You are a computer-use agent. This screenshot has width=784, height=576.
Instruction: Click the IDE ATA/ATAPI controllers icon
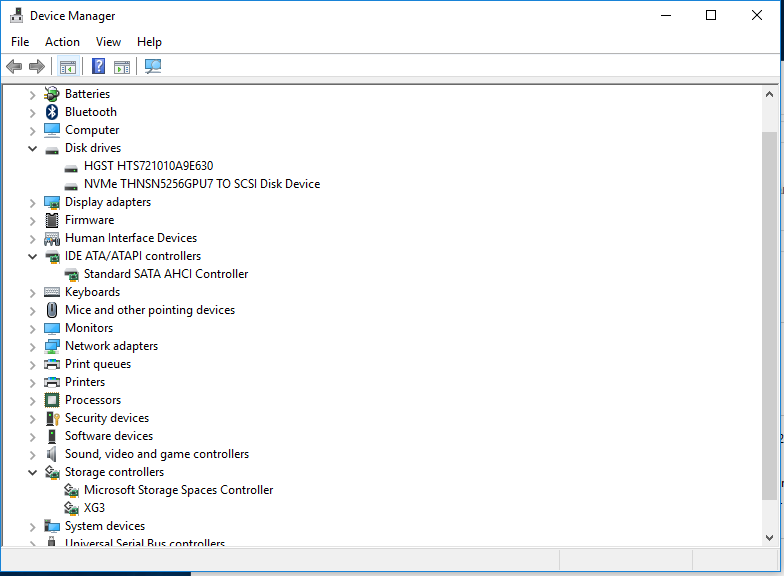coord(52,256)
